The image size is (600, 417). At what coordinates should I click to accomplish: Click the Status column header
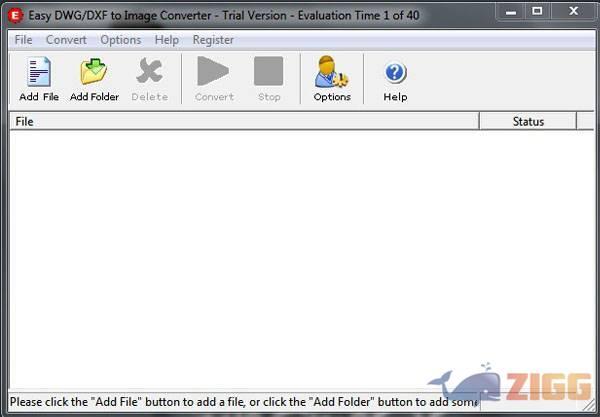pyautogui.click(x=527, y=121)
